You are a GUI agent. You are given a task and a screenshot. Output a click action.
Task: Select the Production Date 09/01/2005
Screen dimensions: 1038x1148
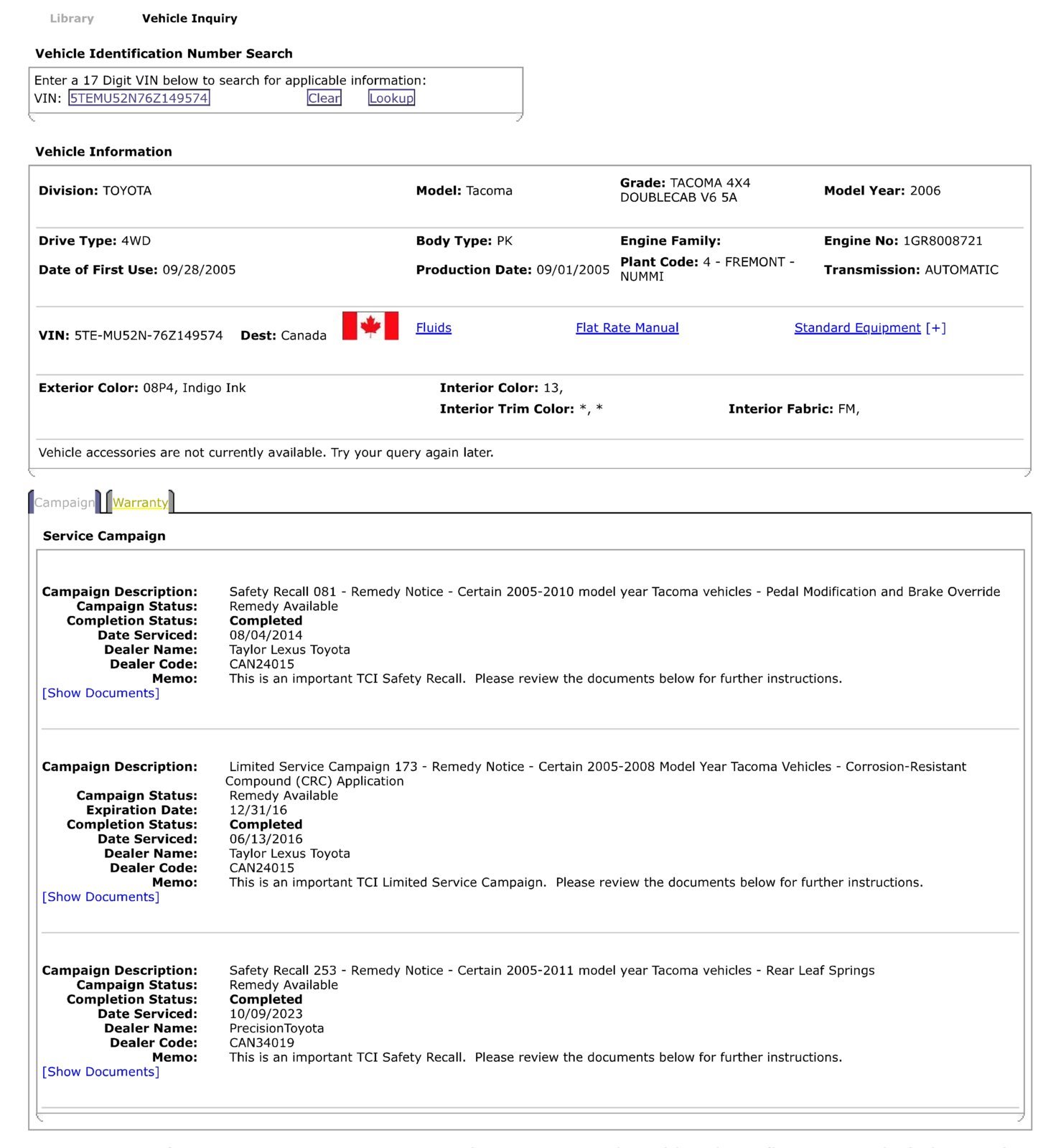pyautogui.click(x=573, y=270)
